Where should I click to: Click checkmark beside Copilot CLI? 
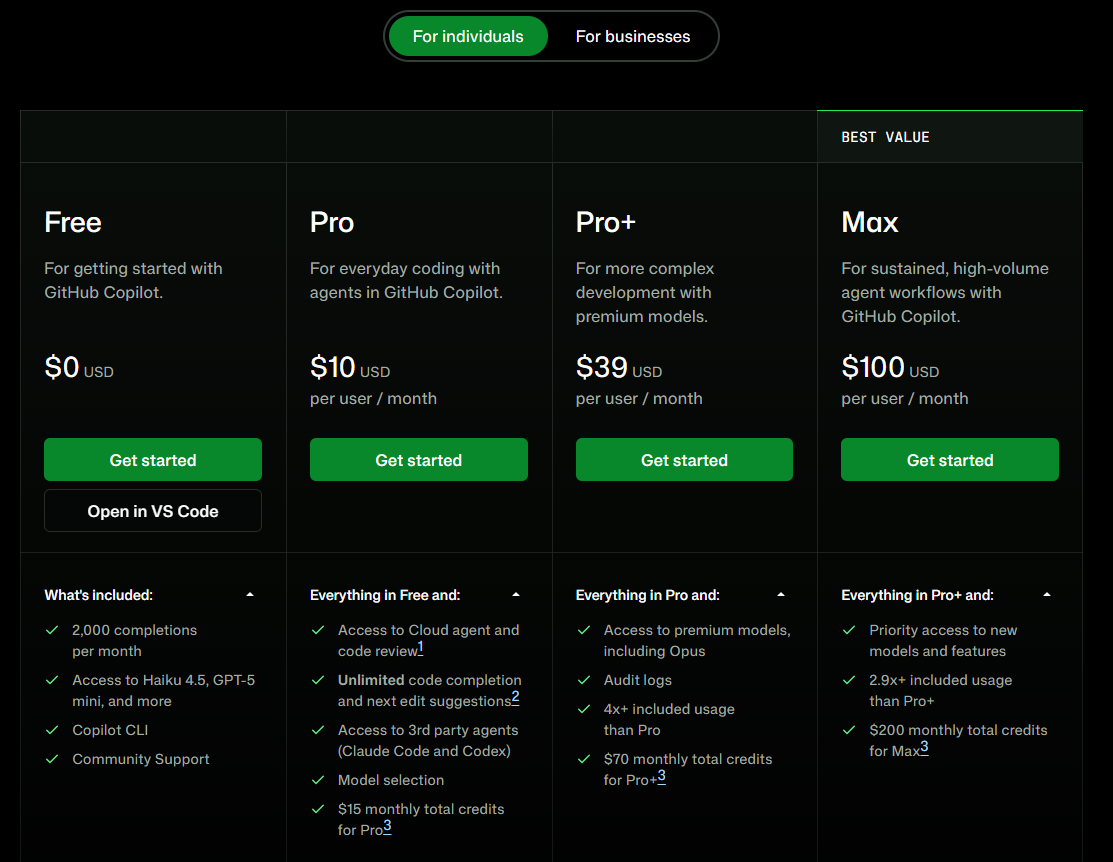tap(52, 730)
